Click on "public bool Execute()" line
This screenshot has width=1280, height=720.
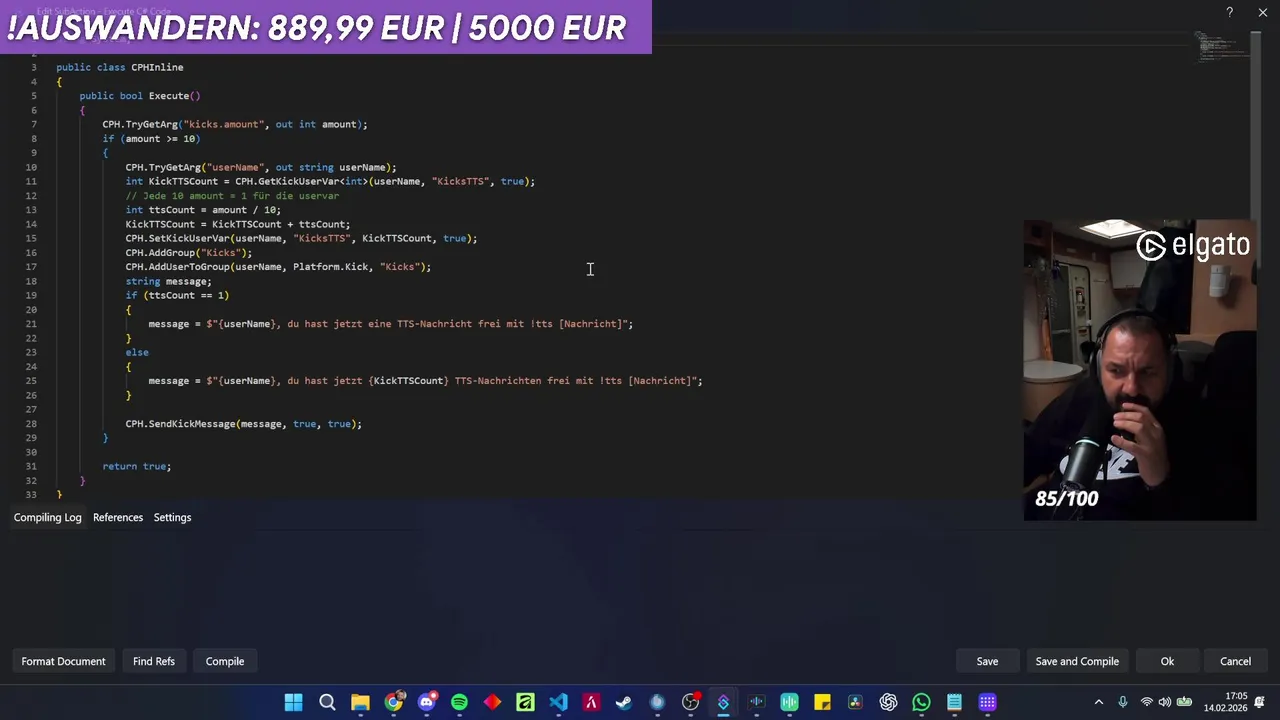point(140,96)
